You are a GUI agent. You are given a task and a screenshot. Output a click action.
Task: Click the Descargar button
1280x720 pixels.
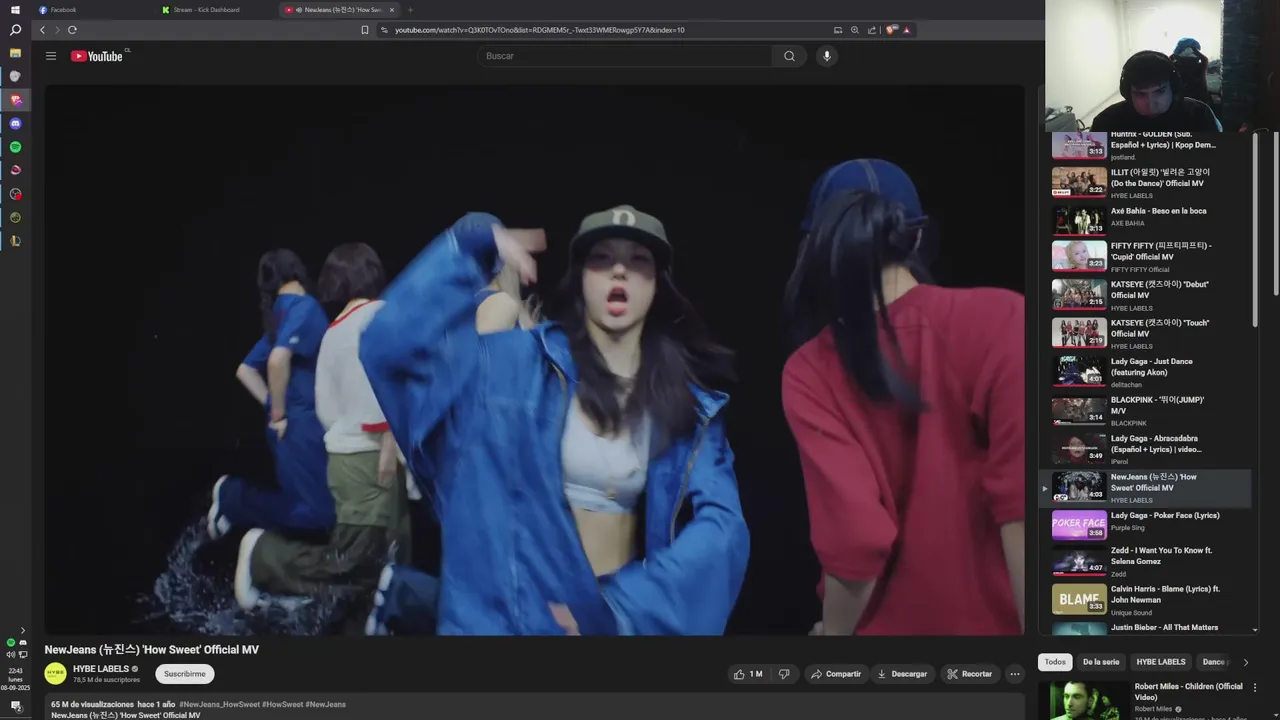click(902, 674)
